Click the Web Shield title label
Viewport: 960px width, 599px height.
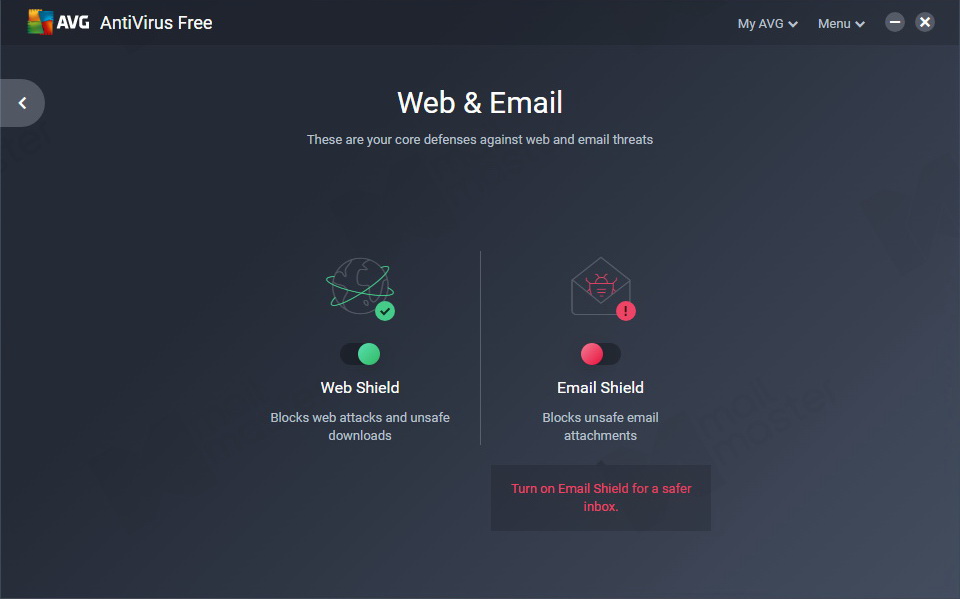coord(360,388)
